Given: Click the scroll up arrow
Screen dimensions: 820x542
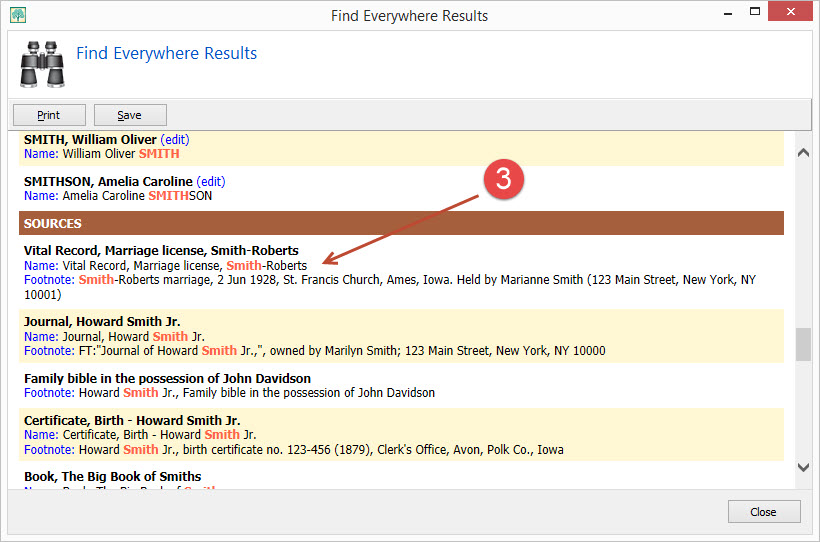Looking at the screenshot, I should click(x=803, y=153).
